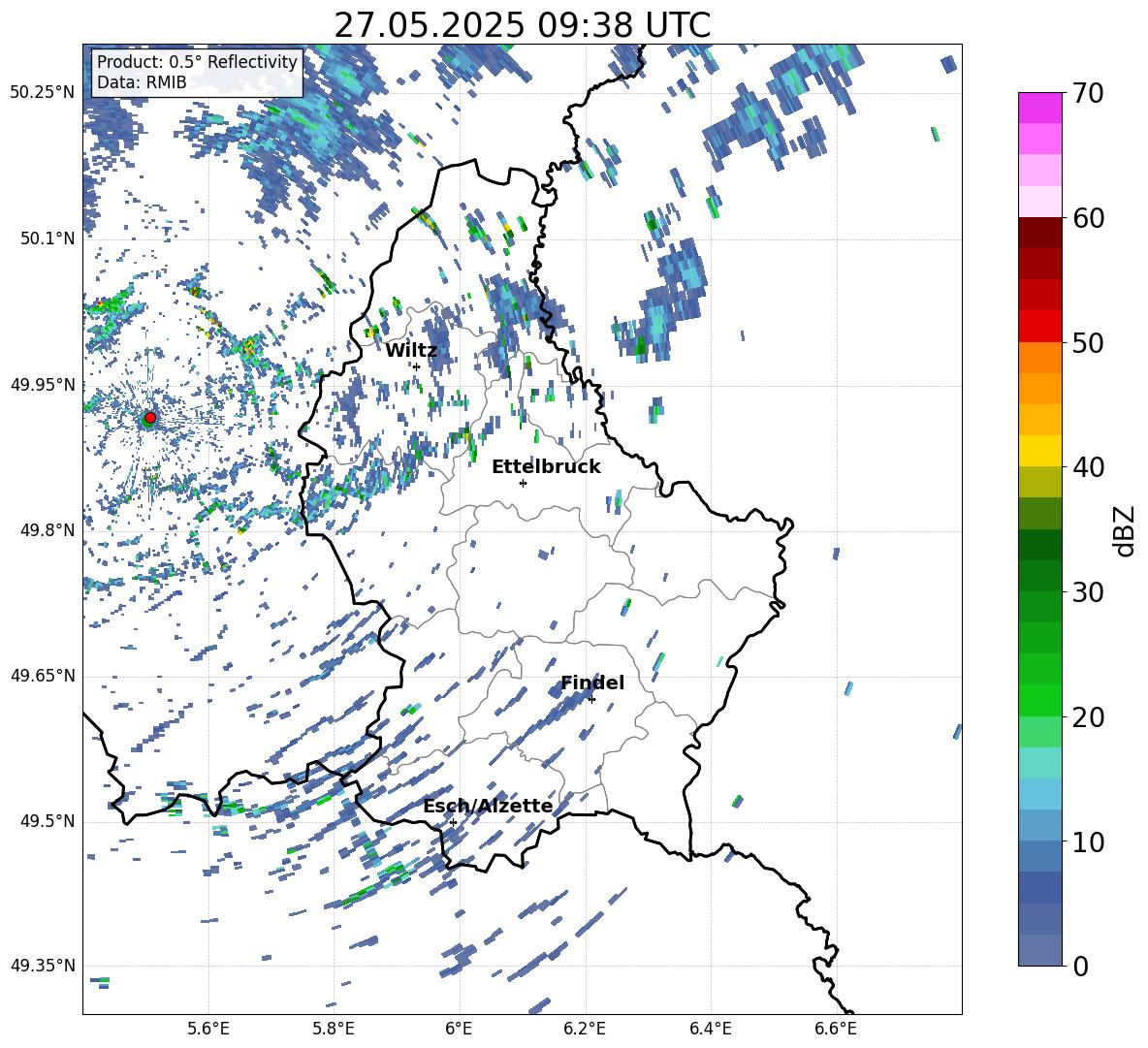The height and width of the screenshot is (1048, 1148).
Task: Click the 10 colorbar tick label
Action: click(x=1087, y=842)
